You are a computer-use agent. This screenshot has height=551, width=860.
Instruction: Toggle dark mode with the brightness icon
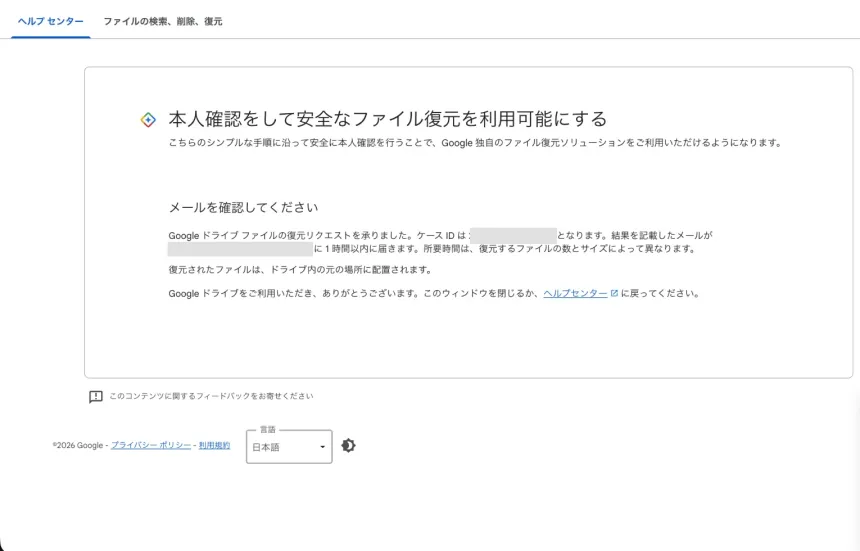(348, 445)
